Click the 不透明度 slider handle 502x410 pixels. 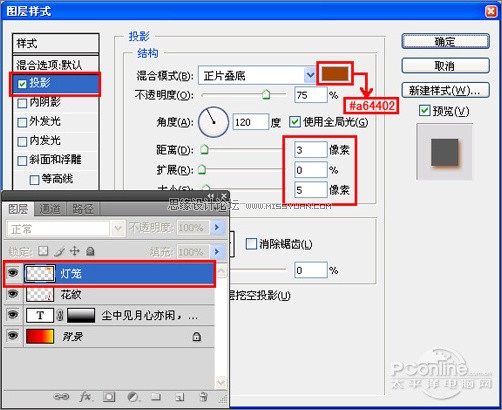pyautogui.click(x=266, y=95)
